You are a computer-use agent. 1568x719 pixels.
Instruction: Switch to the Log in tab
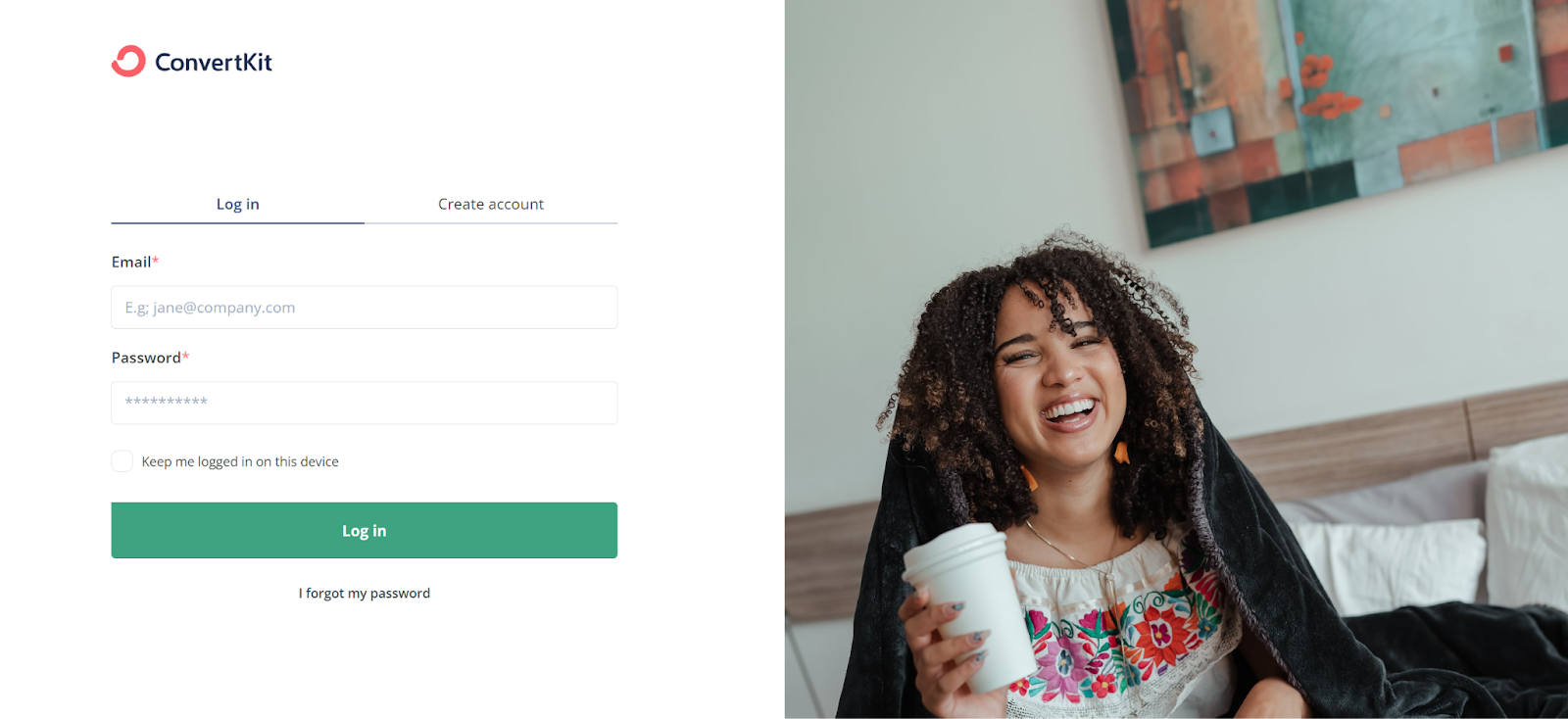click(238, 204)
